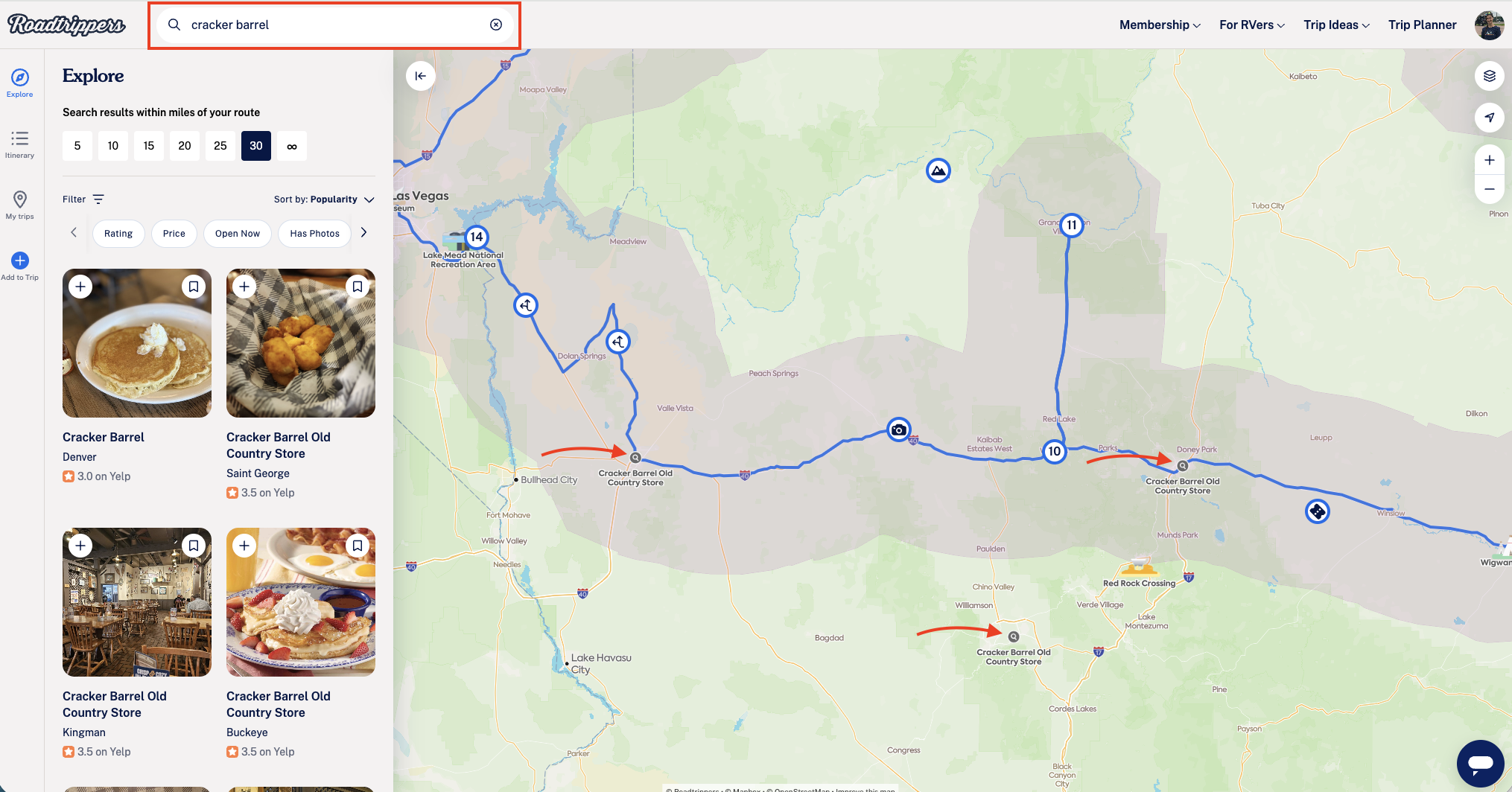The image size is (1512, 792).
Task: Add Saint George Cracker Barrel to trip
Action: click(244, 287)
